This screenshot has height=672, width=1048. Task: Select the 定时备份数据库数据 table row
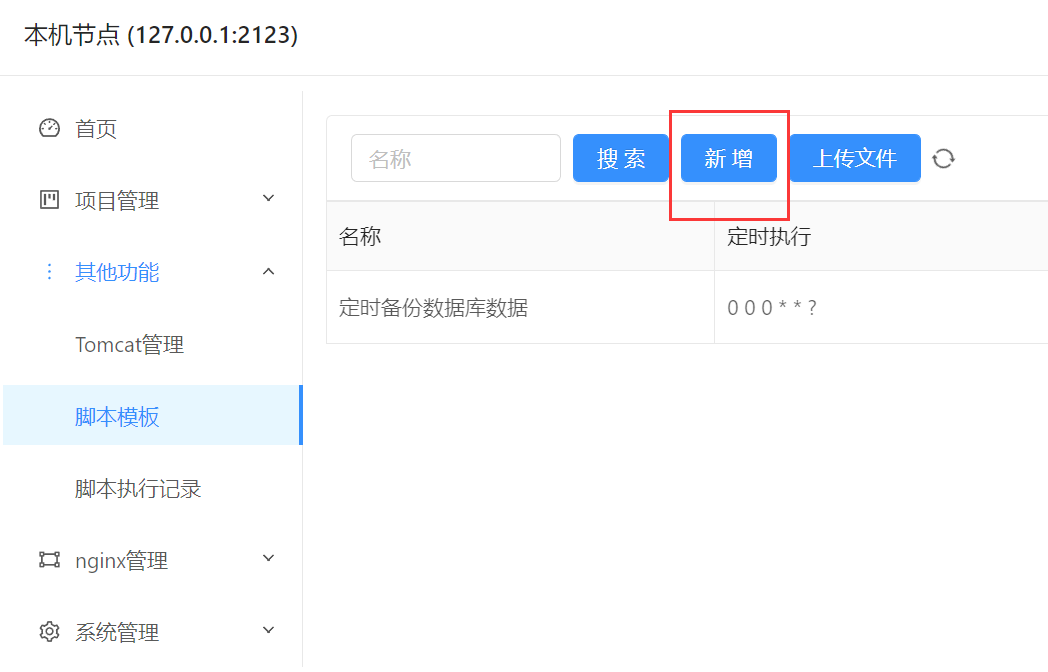[433, 308]
